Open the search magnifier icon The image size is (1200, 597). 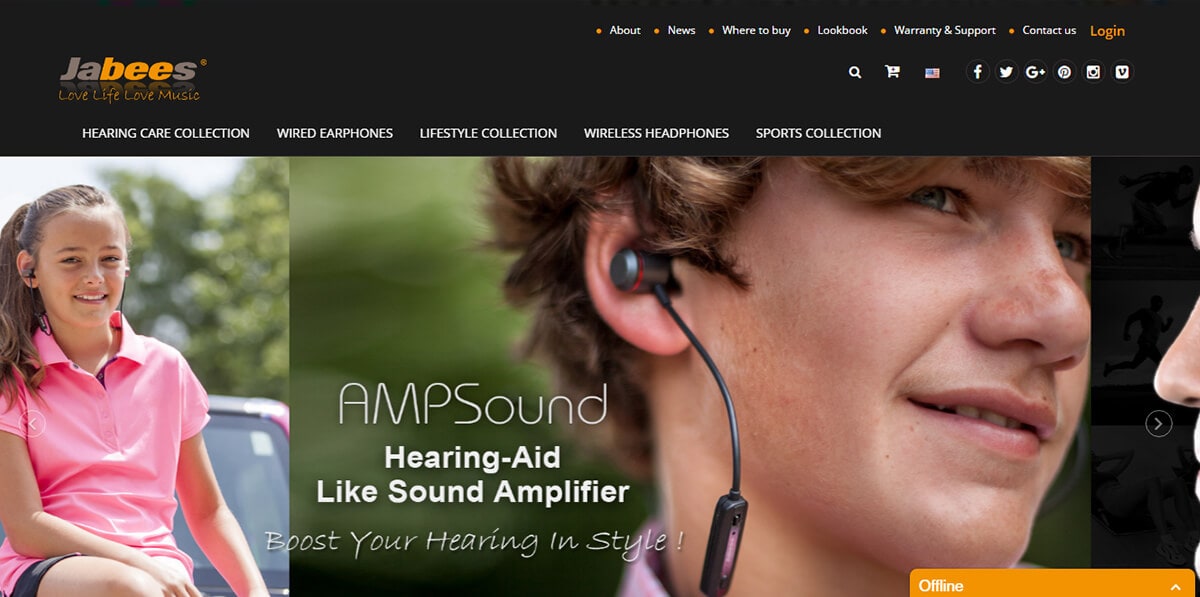click(855, 72)
